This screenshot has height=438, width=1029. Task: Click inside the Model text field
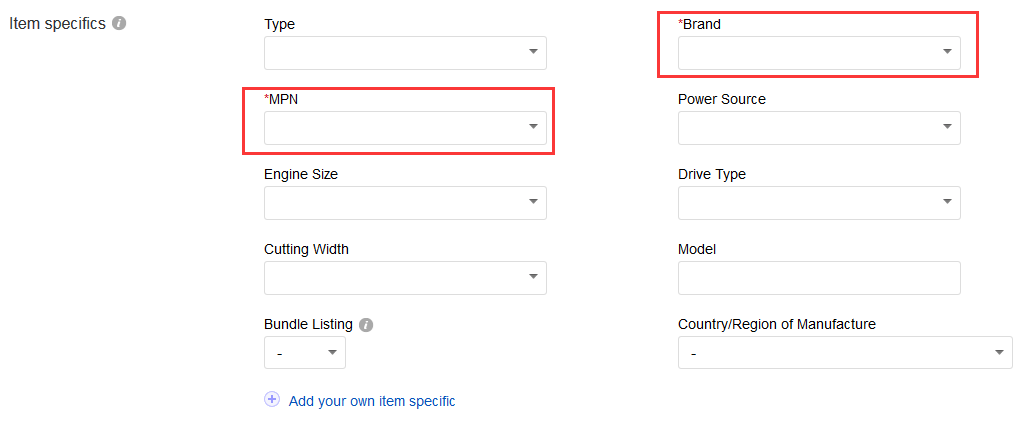[819, 278]
